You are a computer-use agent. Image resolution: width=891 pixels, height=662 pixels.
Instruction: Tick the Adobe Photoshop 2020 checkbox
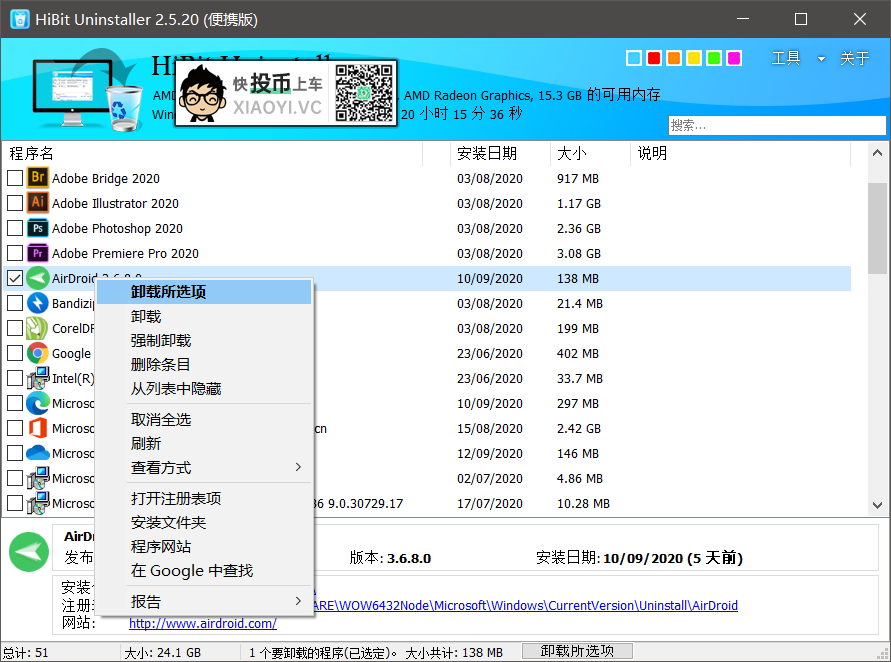click(x=15, y=228)
